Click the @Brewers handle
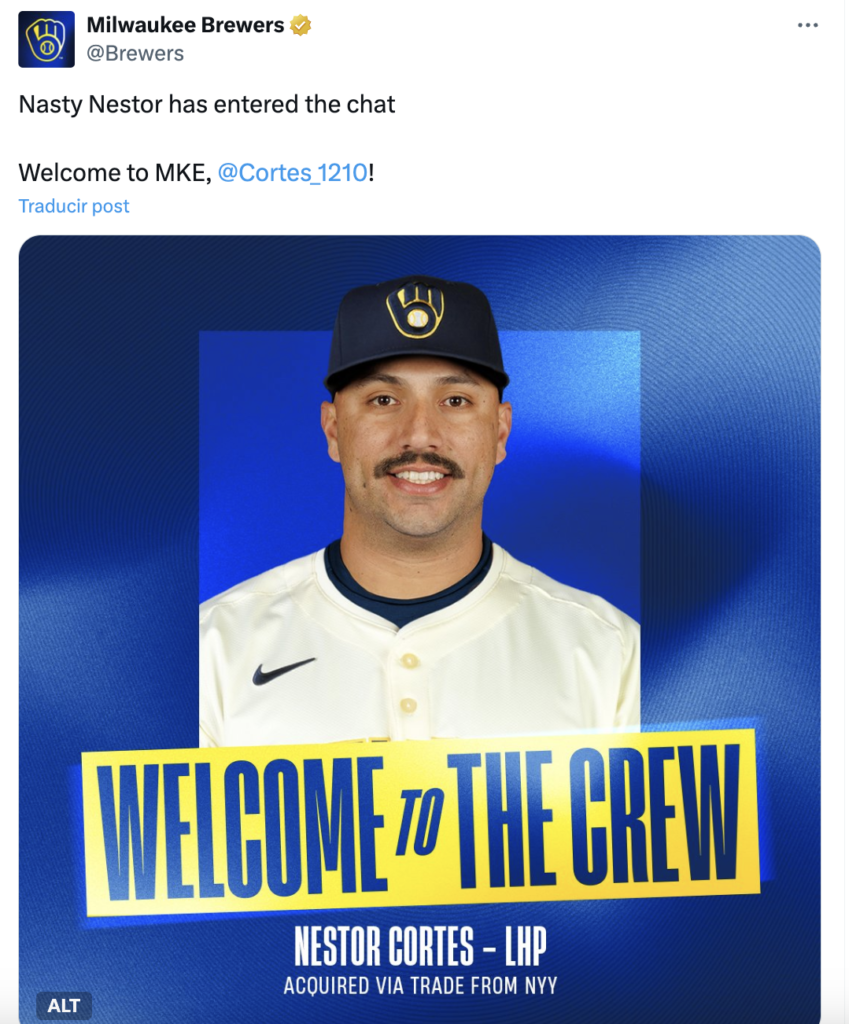 pyautogui.click(x=135, y=54)
